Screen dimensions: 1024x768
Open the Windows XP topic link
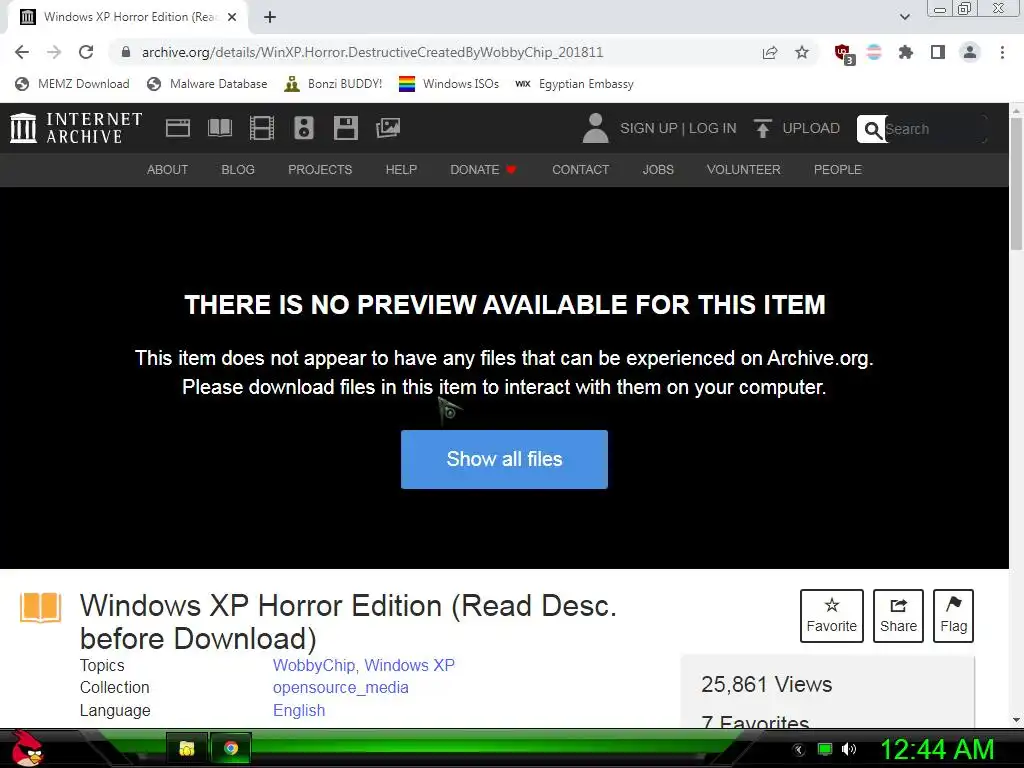tap(409, 665)
